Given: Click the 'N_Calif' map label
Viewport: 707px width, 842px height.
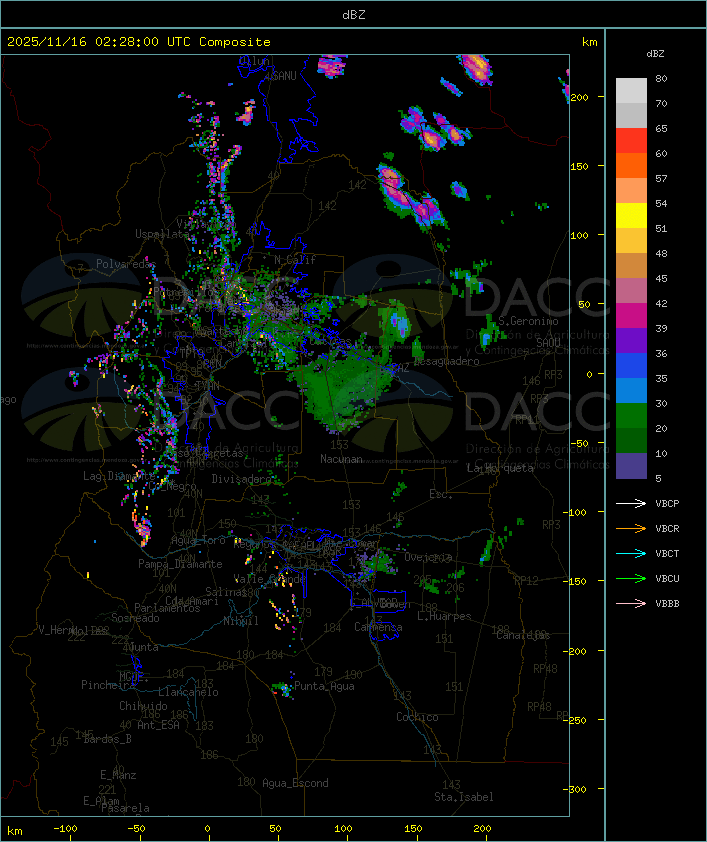Looking at the screenshot, I should (295, 260).
